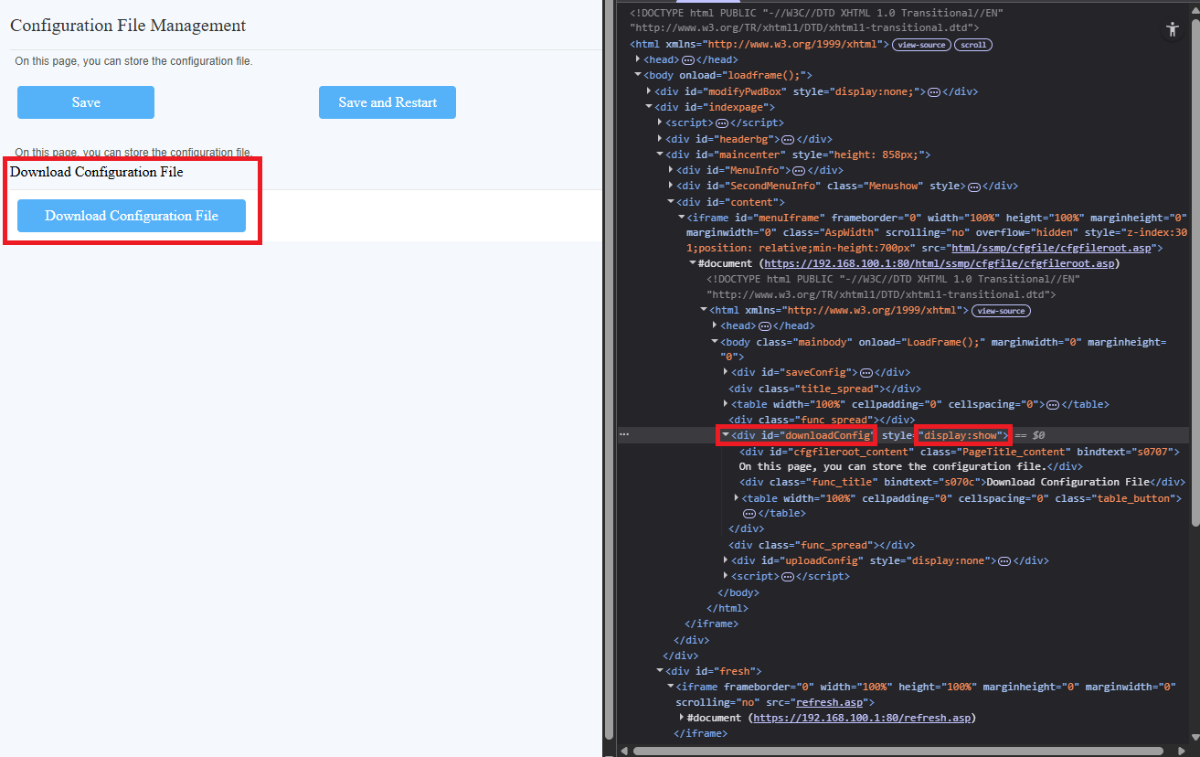1200x757 pixels.
Task: Expand the uploadConfig div node
Action: coord(725,561)
